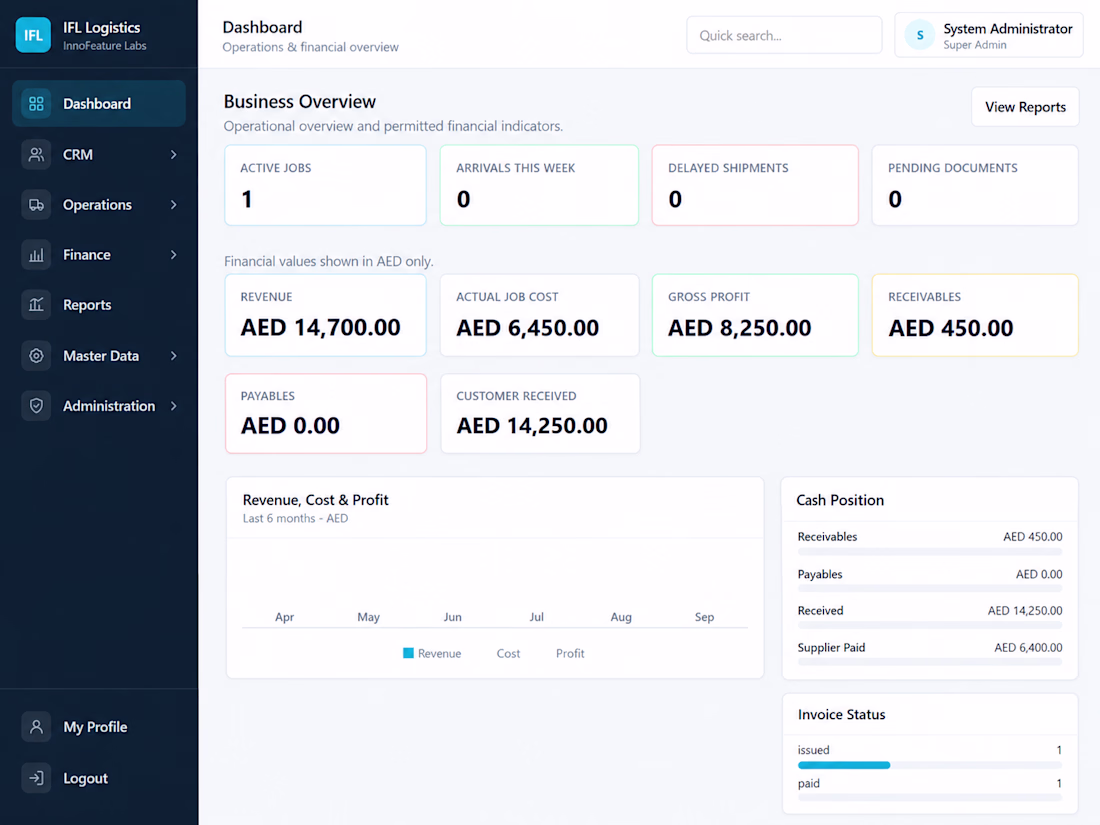Image resolution: width=1100 pixels, height=825 pixels.
Task: Open the Pending Documents card
Action: click(974, 185)
